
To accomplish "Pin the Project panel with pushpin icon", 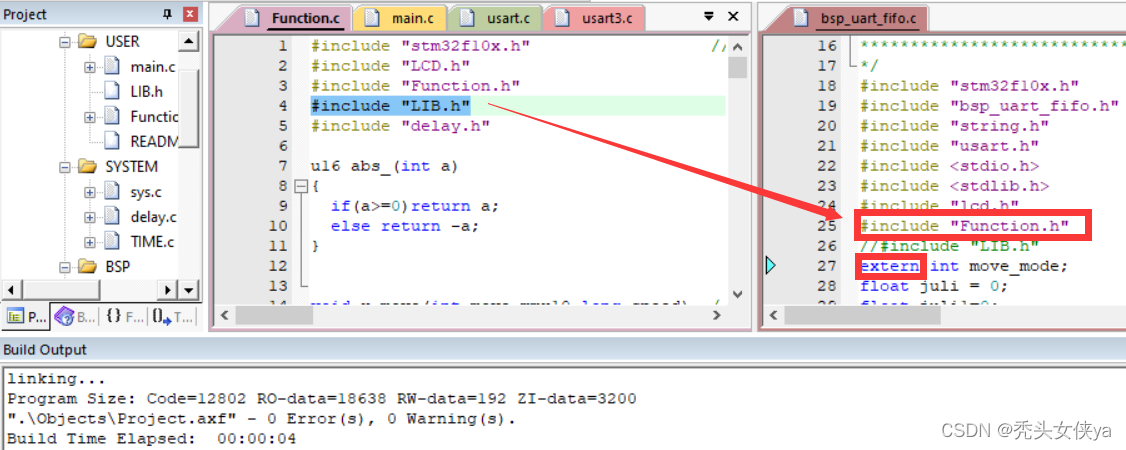I will point(167,14).
